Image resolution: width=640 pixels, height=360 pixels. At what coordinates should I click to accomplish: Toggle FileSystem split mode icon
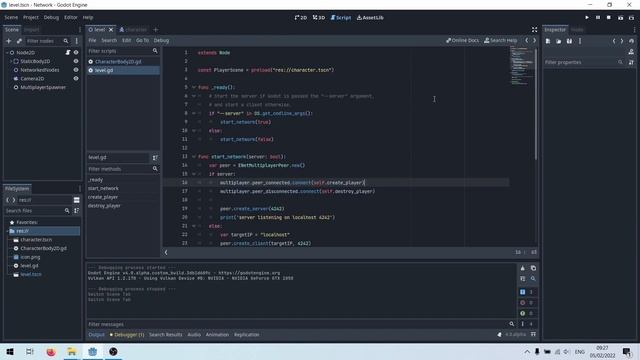(76, 200)
